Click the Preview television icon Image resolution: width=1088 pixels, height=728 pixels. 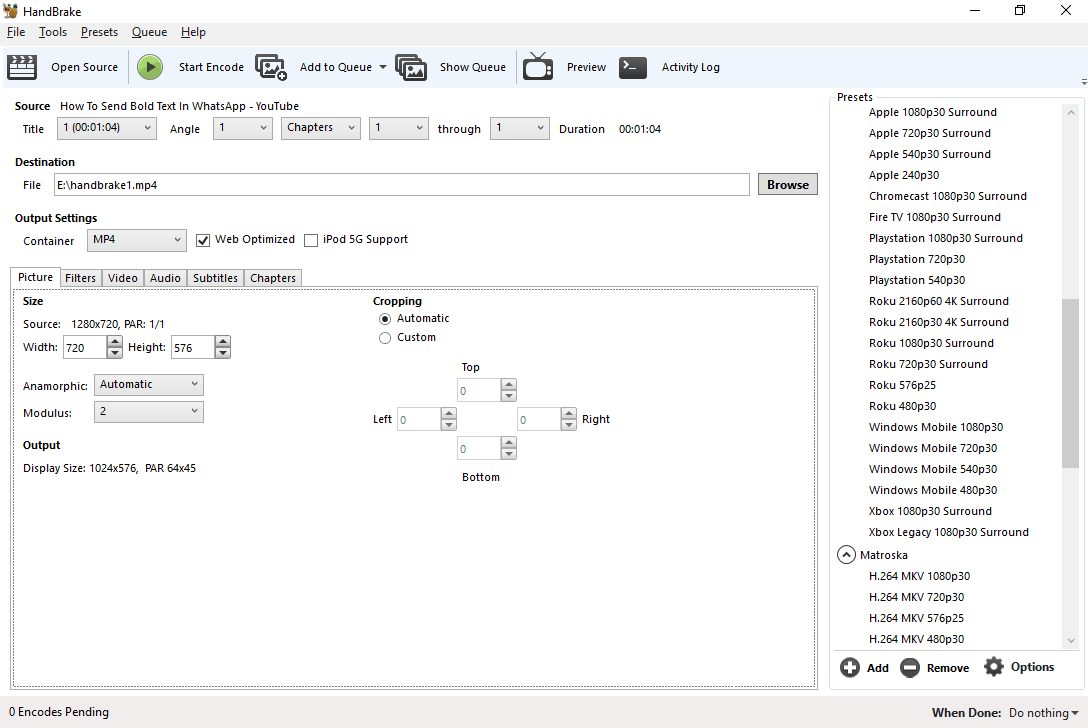(538, 67)
